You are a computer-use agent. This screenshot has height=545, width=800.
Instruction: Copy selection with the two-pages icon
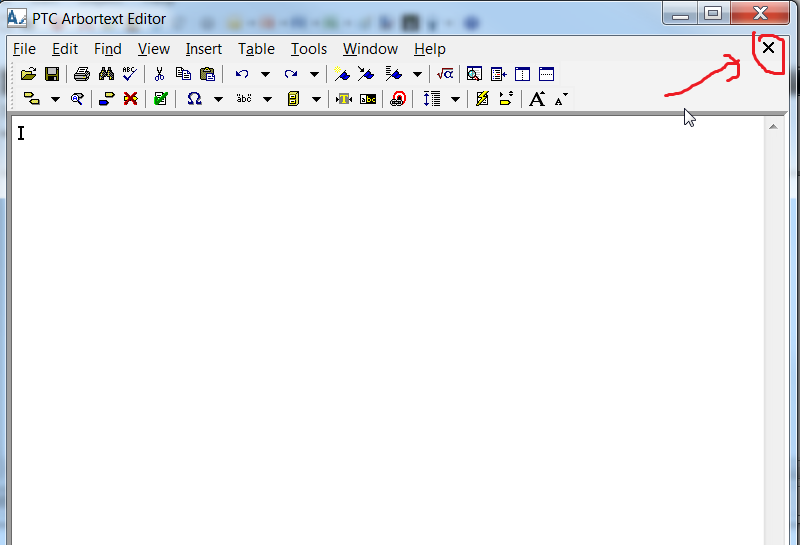click(x=183, y=74)
